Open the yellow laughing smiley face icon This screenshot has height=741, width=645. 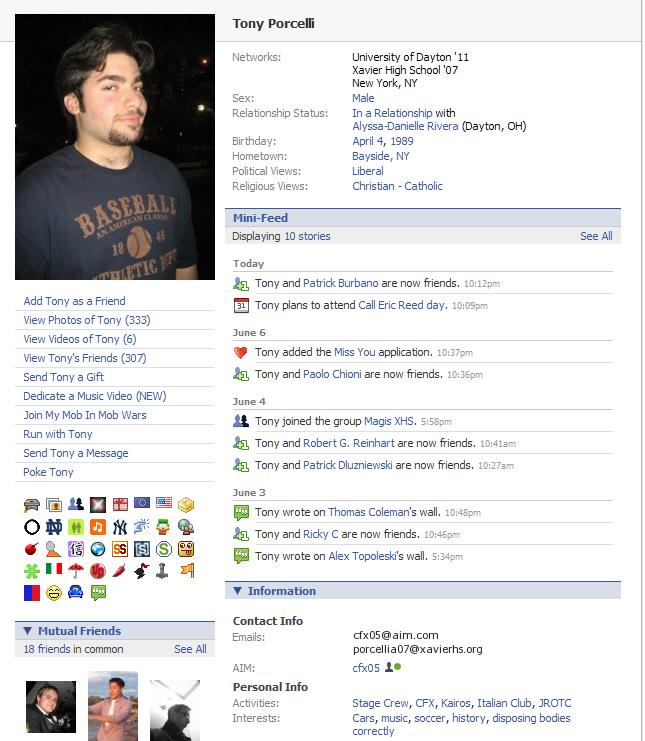54,593
